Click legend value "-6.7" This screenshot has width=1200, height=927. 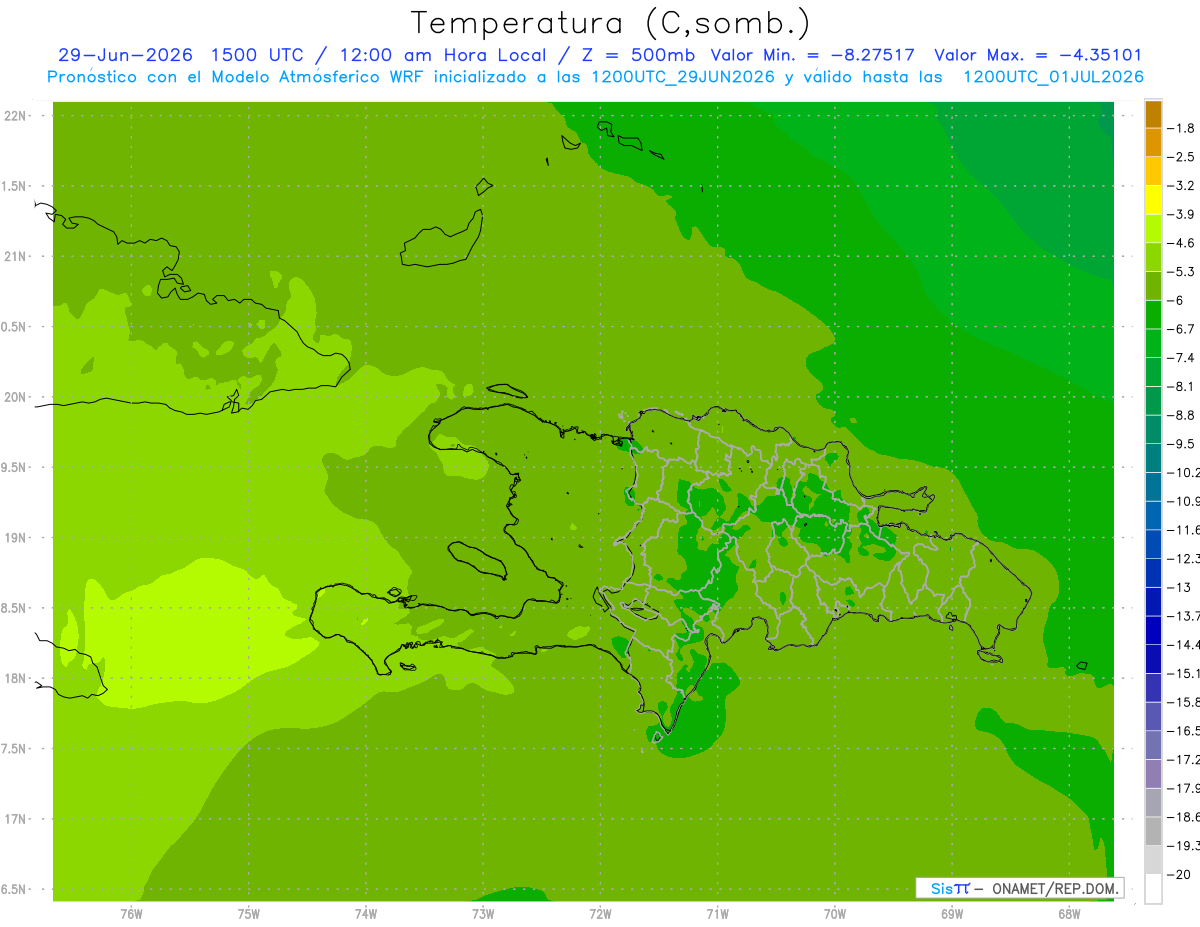coord(1182,329)
